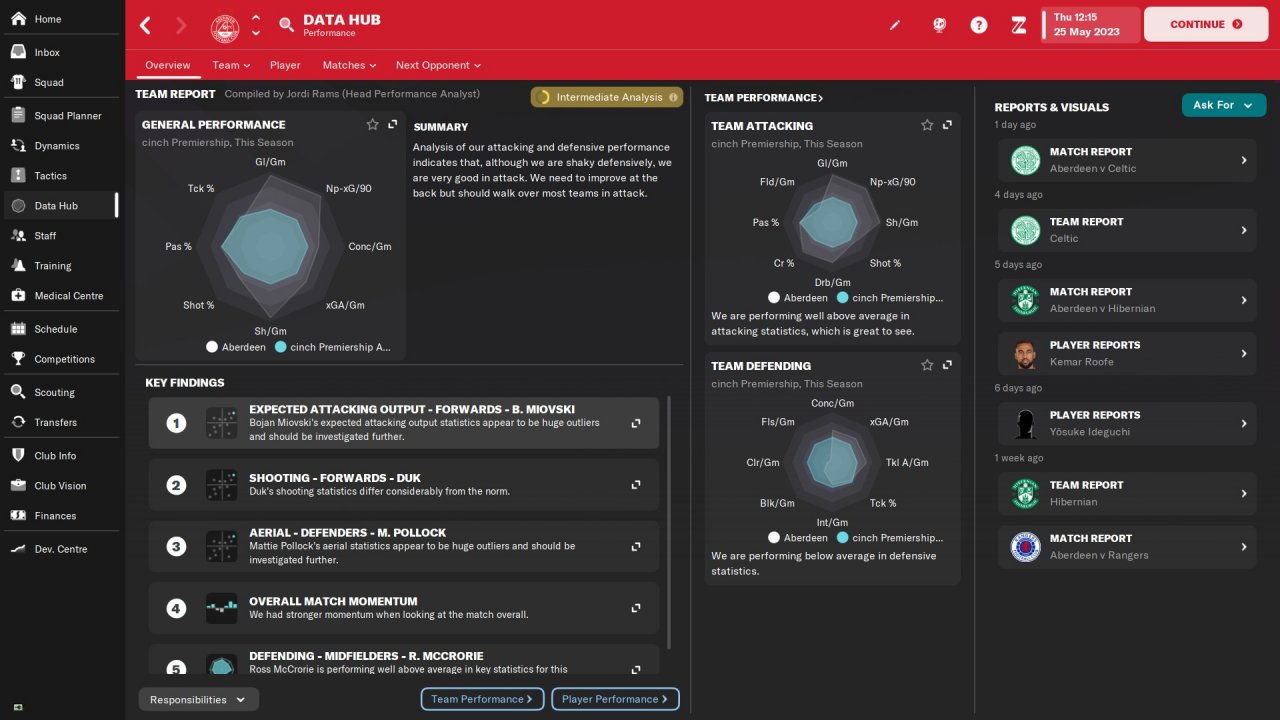Click the Club Info shield icon

click(x=18, y=455)
